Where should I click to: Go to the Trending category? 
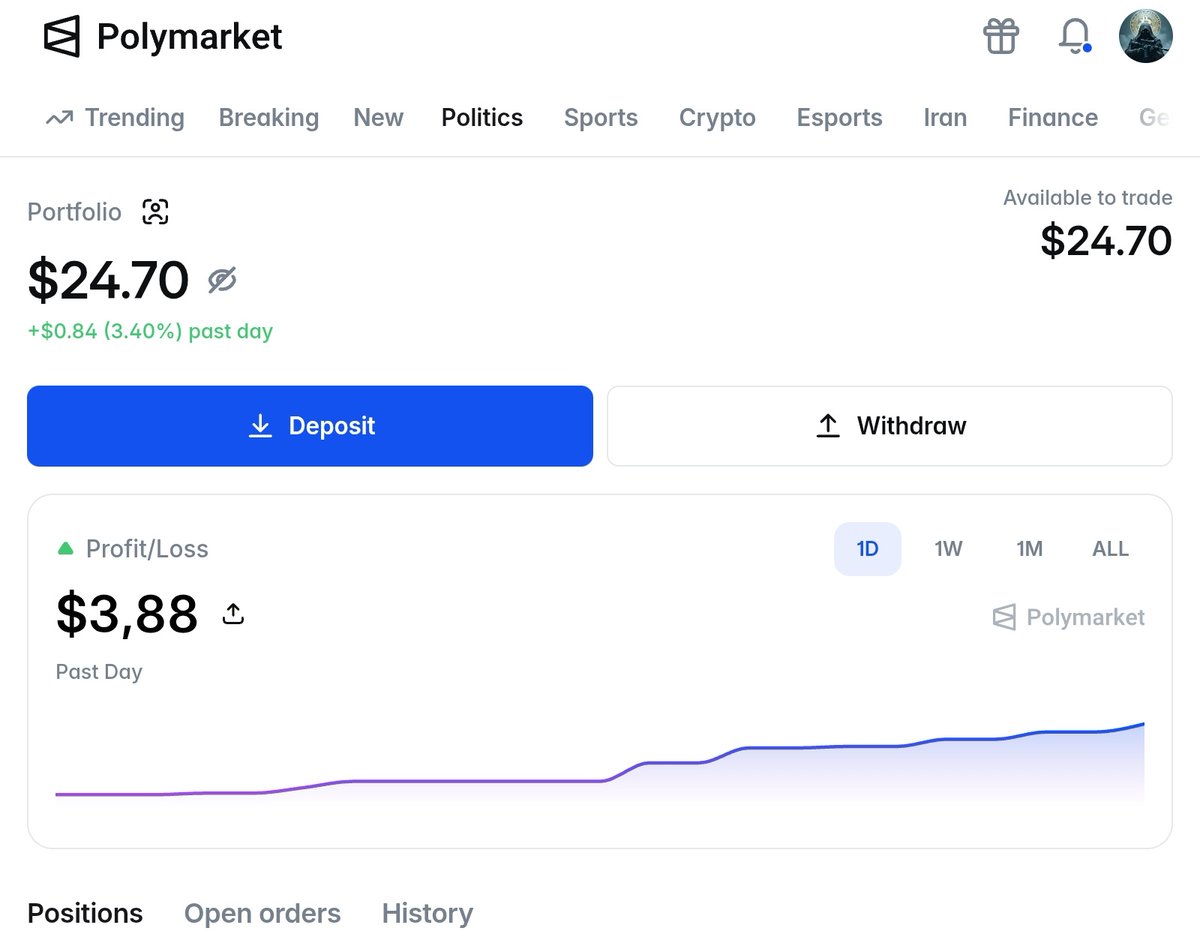click(115, 118)
